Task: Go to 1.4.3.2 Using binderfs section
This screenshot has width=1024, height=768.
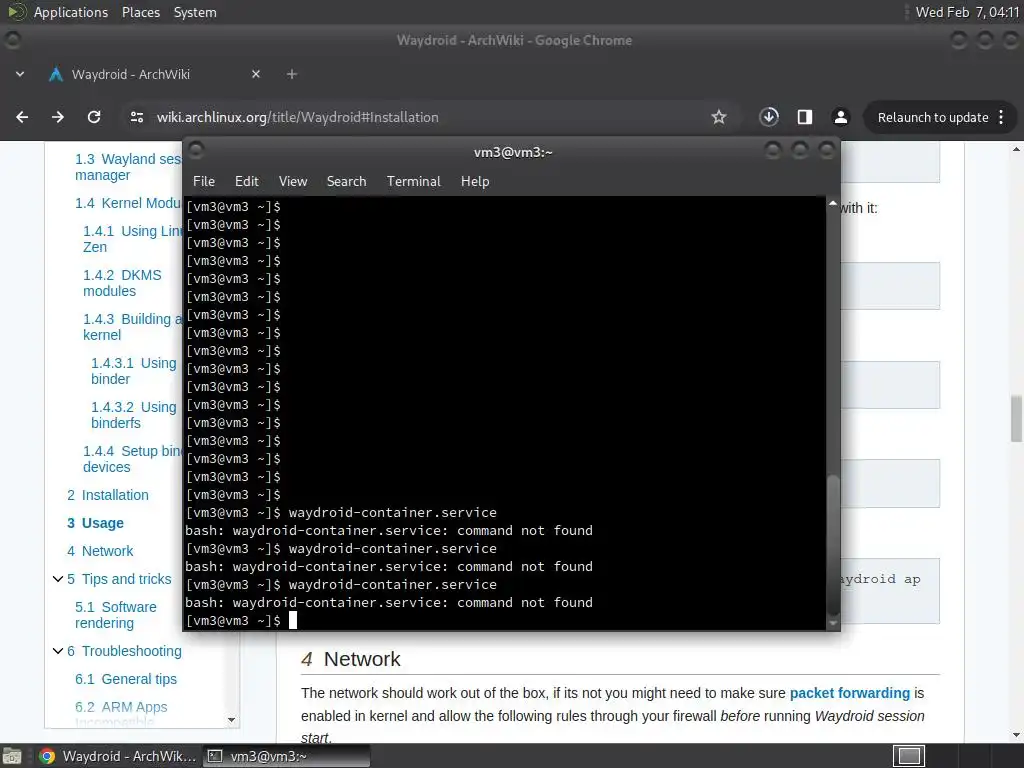Action: (133, 415)
